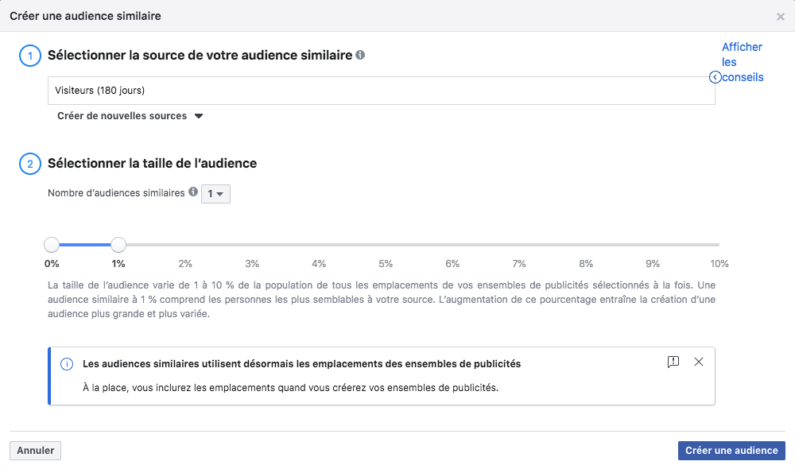The height and width of the screenshot is (469, 795).
Task: Click the step 2 circle icon
Action: point(30,164)
